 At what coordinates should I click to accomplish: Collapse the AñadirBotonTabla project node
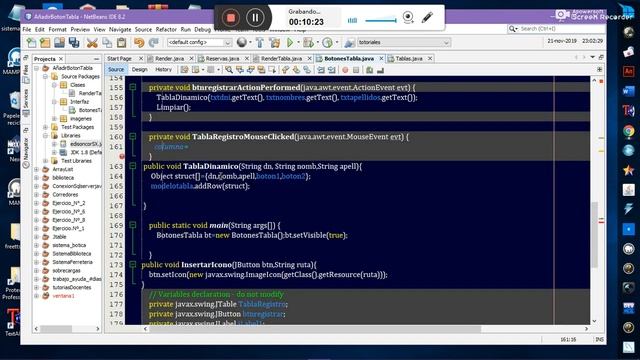(x=37, y=68)
